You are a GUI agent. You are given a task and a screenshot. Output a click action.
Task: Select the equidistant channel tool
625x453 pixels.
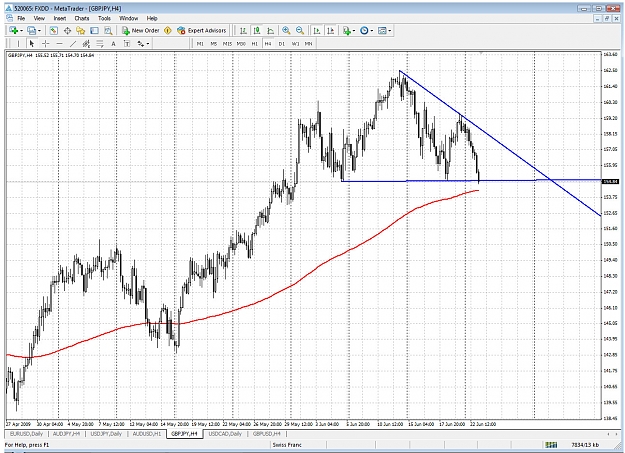point(86,43)
